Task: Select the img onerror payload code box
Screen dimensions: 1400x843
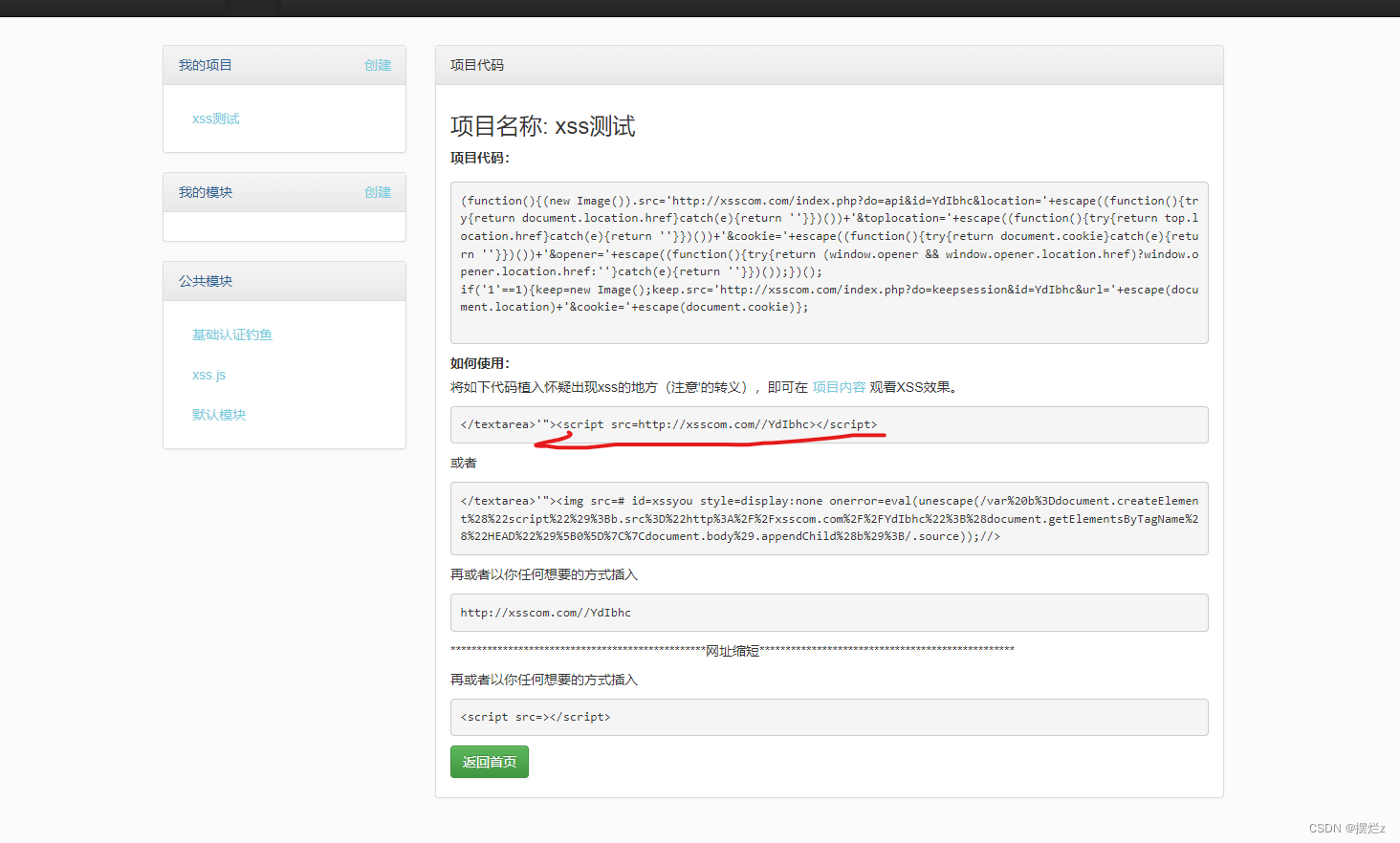Action: click(x=829, y=518)
